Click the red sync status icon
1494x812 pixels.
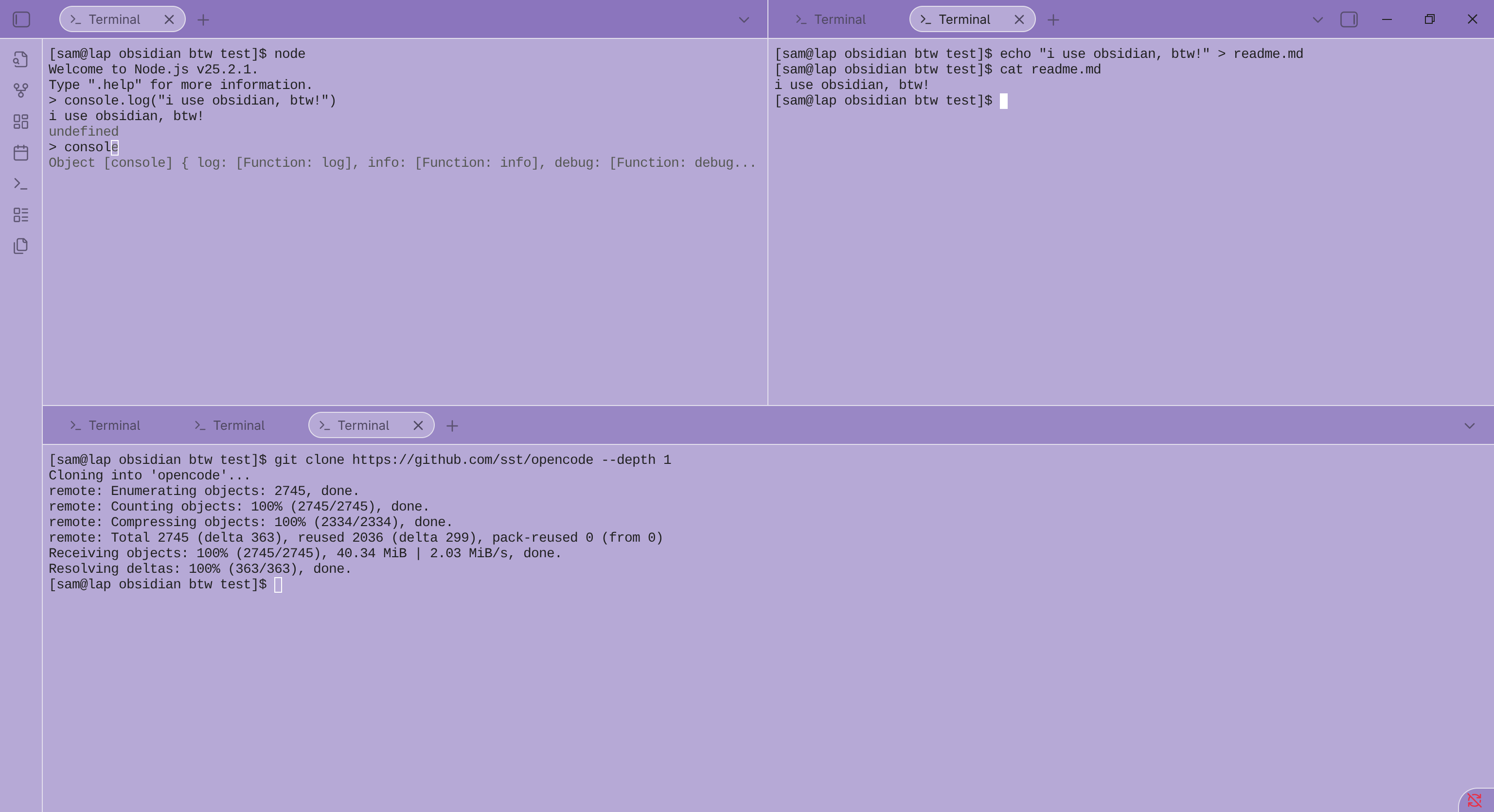[x=1474, y=801]
